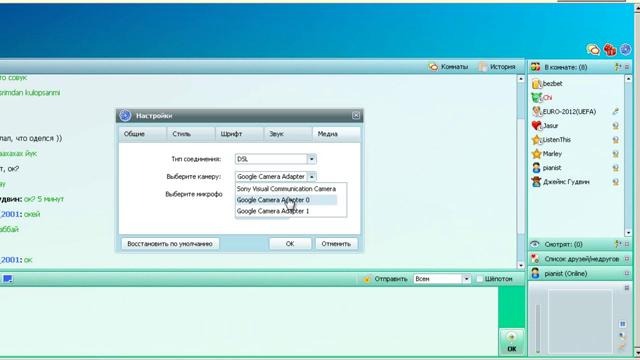Click Chi's green avatar icon
640x360 pixels.
pos(536,98)
